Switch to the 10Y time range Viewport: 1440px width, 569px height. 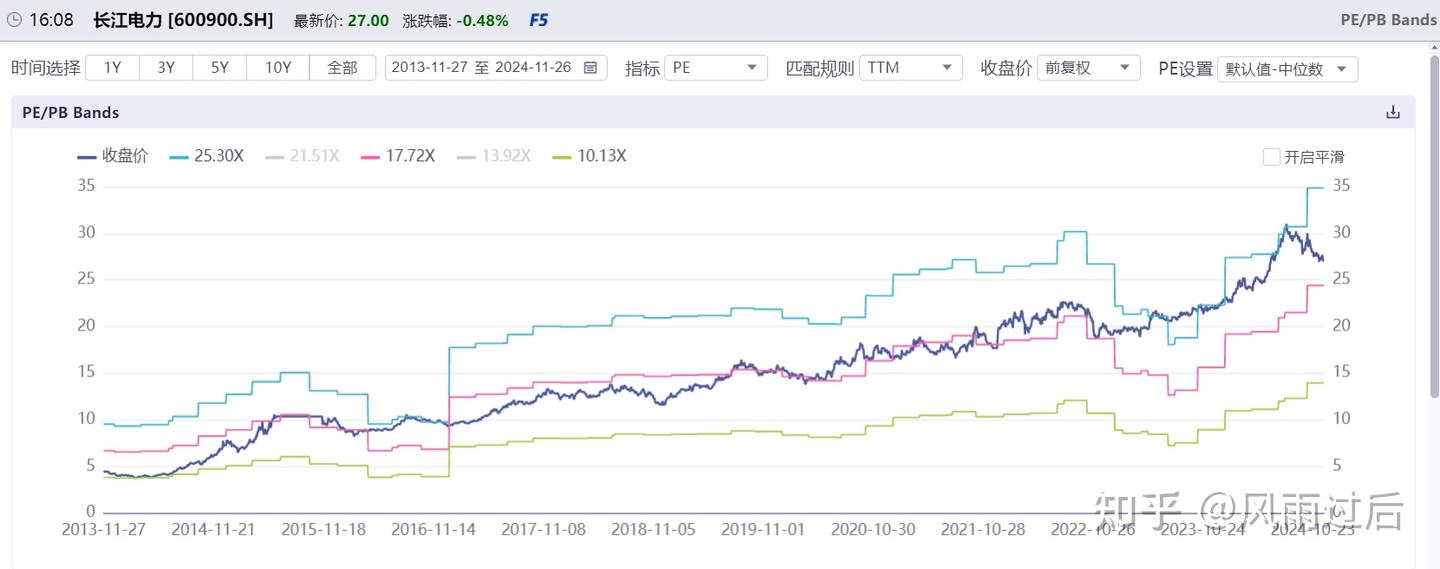click(278, 68)
